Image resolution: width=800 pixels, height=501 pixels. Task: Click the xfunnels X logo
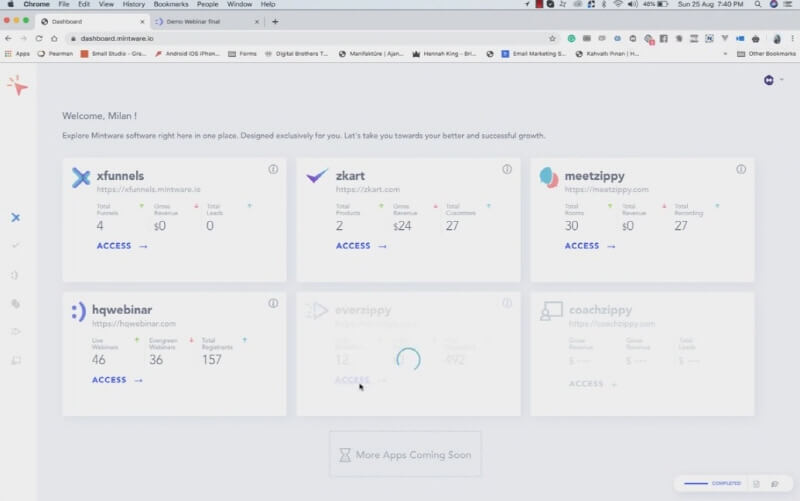click(81, 178)
